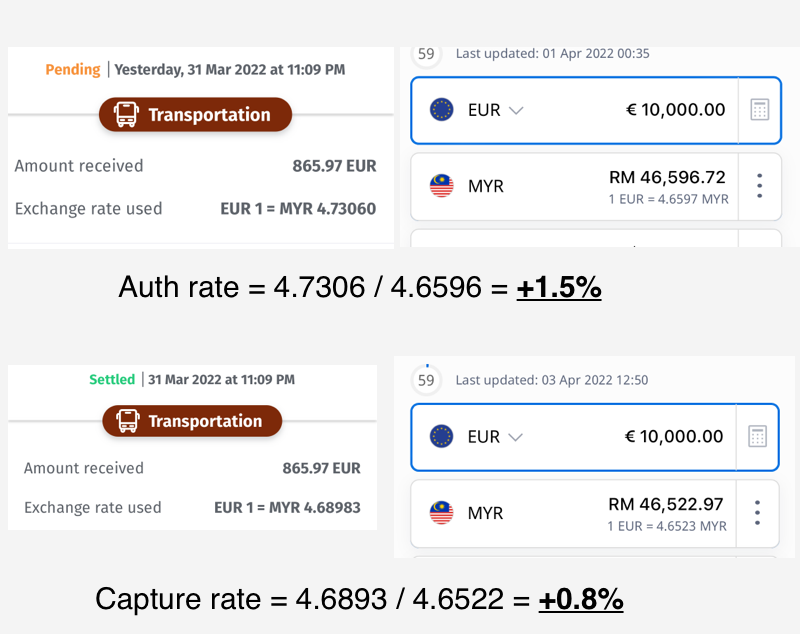The width and height of the screenshot is (800, 634).
Task: Click Malaysia flag in top converter
Action: (441, 186)
